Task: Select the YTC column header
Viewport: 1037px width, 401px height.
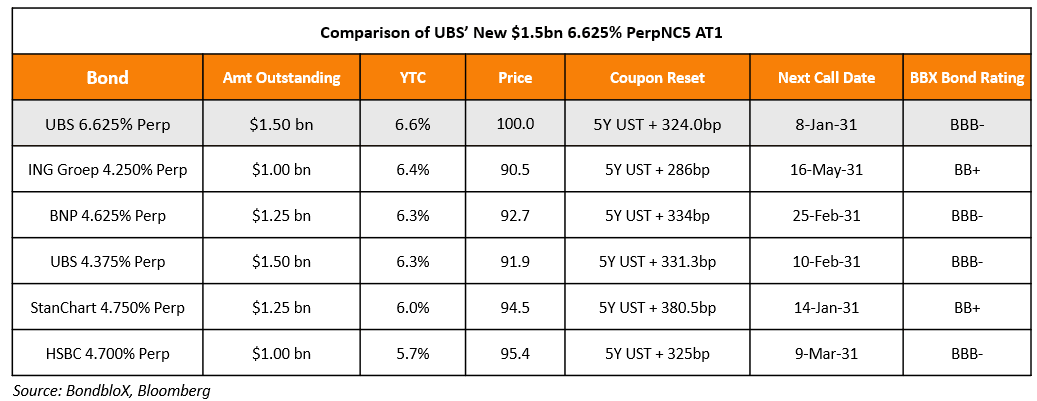Action: tap(412, 78)
